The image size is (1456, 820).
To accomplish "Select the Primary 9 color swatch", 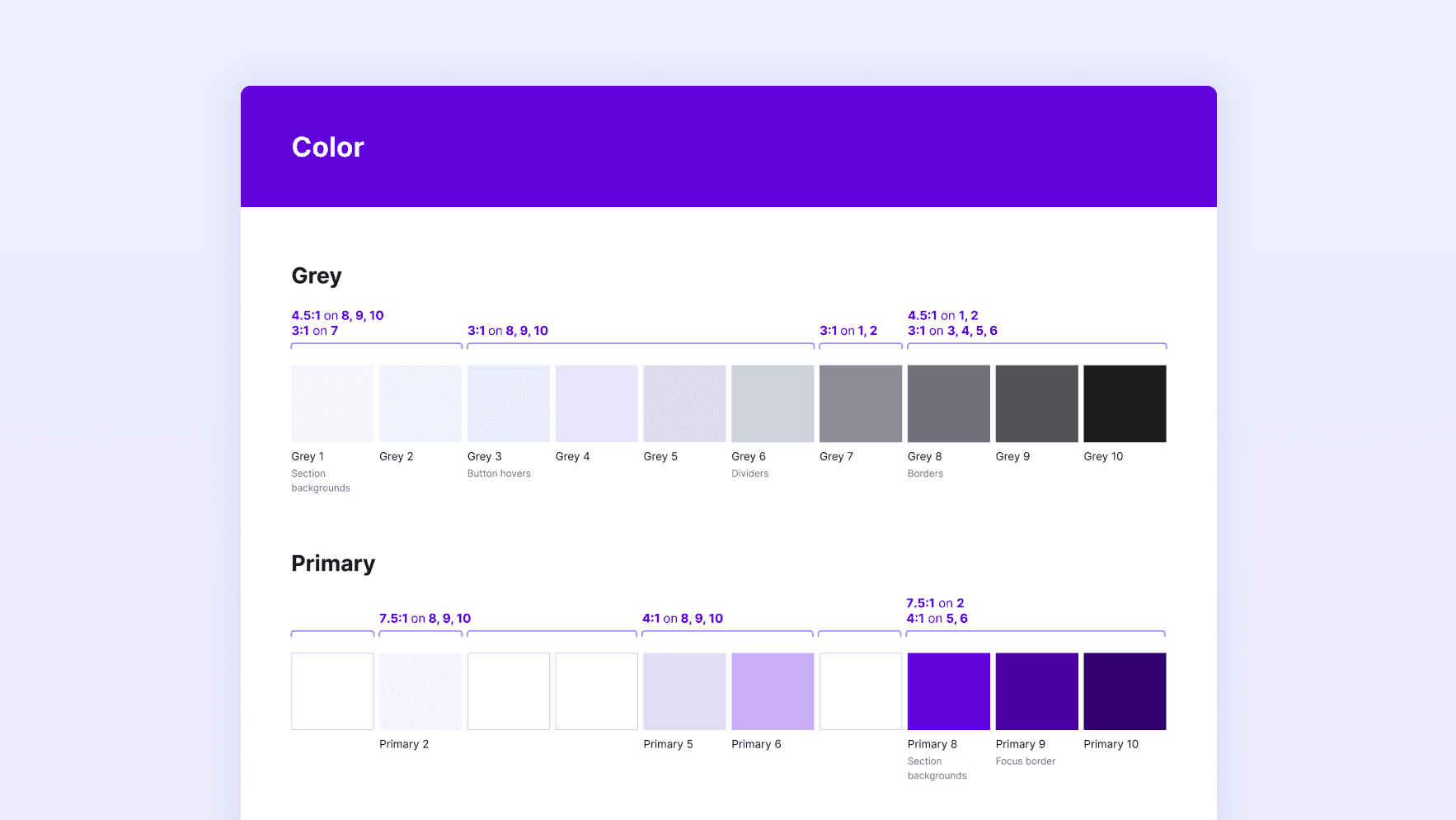I will point(1037,691).
